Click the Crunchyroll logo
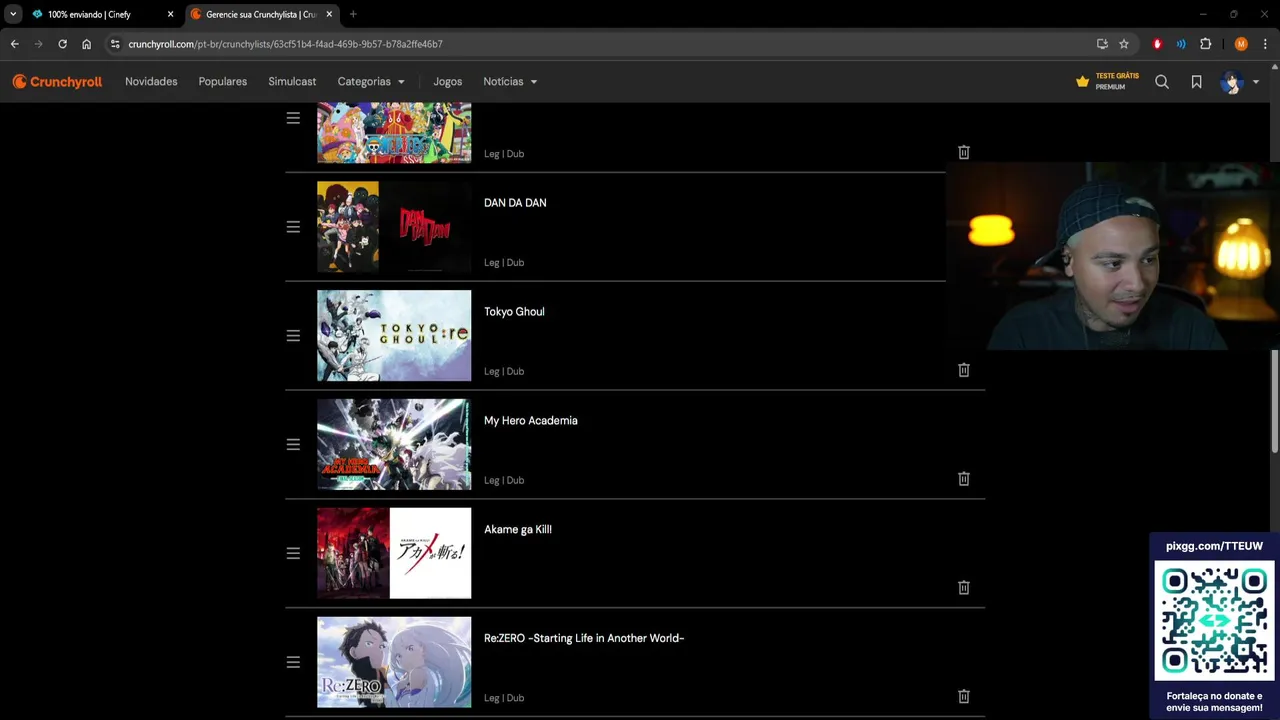Image resolution: width=1280 pixels, height=720 pixels. coord(57,82)
